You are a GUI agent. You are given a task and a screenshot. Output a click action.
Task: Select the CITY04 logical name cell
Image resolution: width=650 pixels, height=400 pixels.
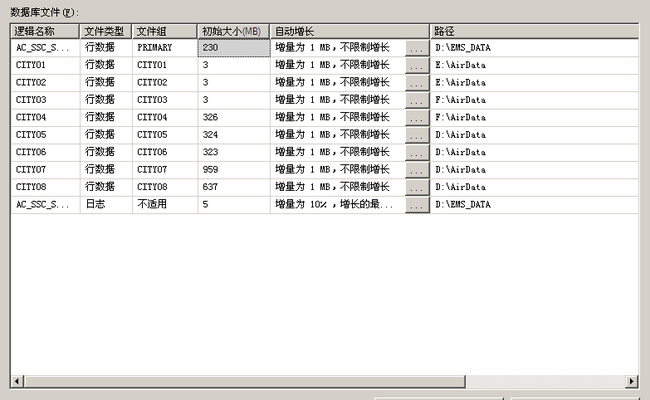(x=45, y=117)
